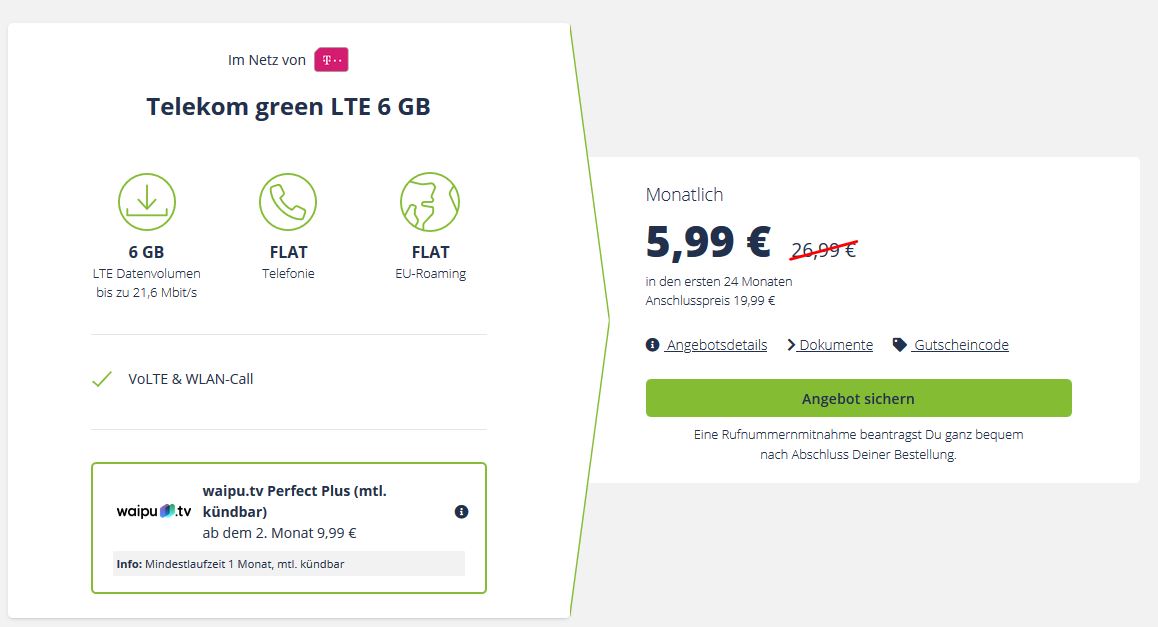Click the crossed-out 26,99 € price
The height and width of the screenshot is (627, 1158).
click(823, 250)
